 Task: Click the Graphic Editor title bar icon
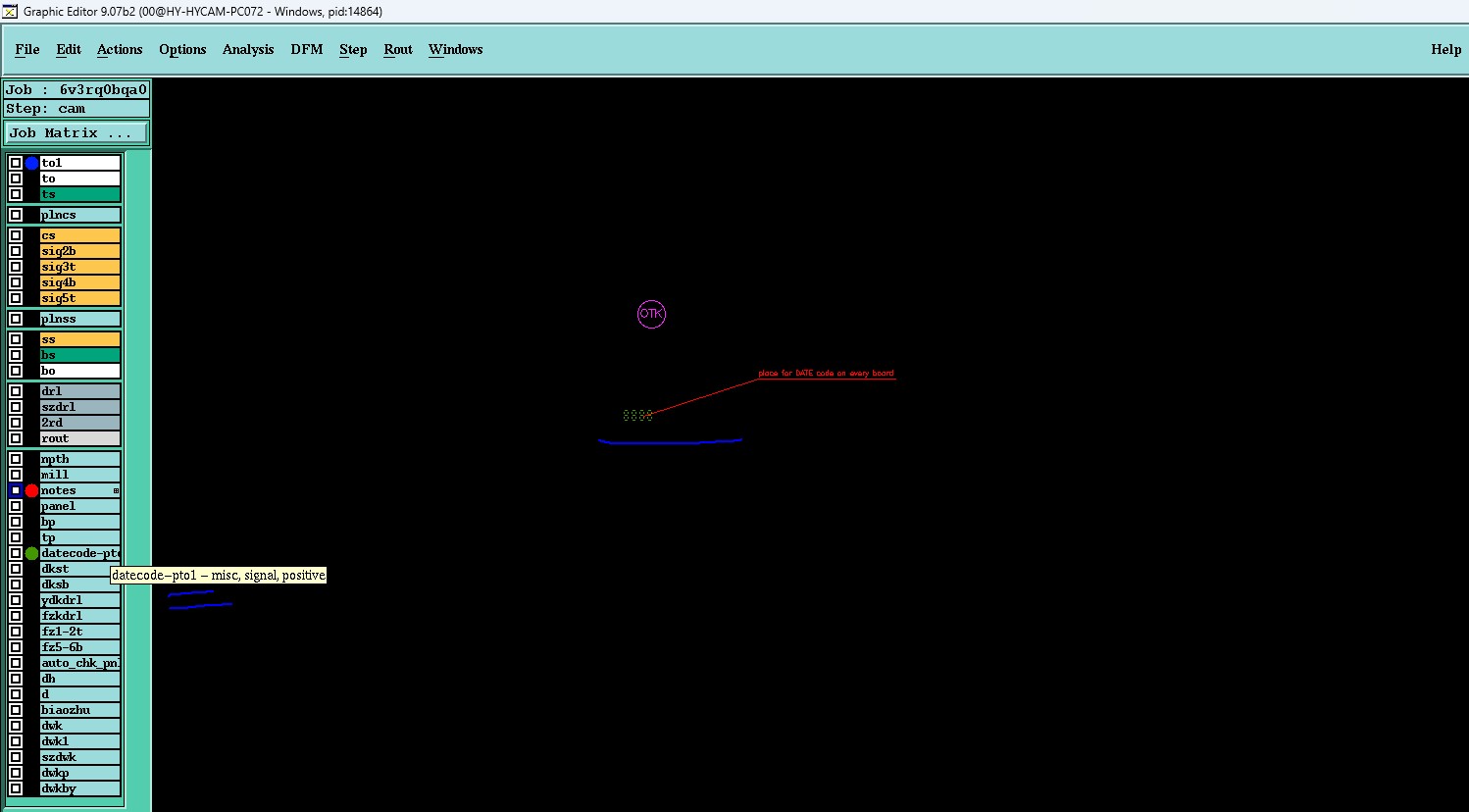tap(10, 11)
